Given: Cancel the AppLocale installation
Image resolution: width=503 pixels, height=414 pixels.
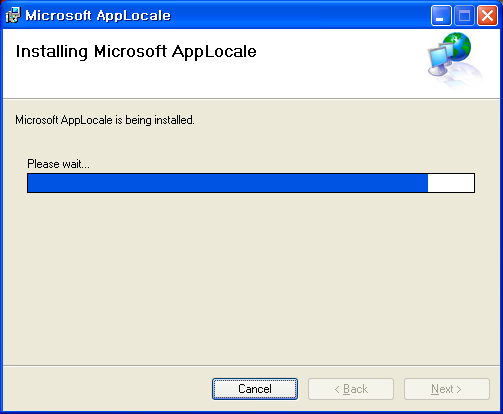Looking at the screenshot, I should coord(255,389).
